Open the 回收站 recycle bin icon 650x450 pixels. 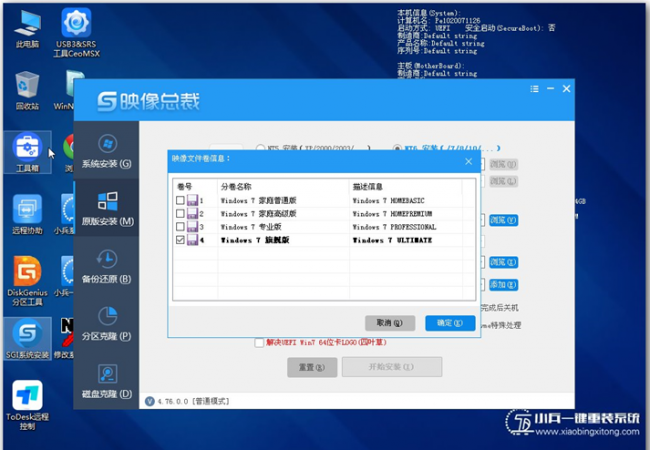[27, 90]
